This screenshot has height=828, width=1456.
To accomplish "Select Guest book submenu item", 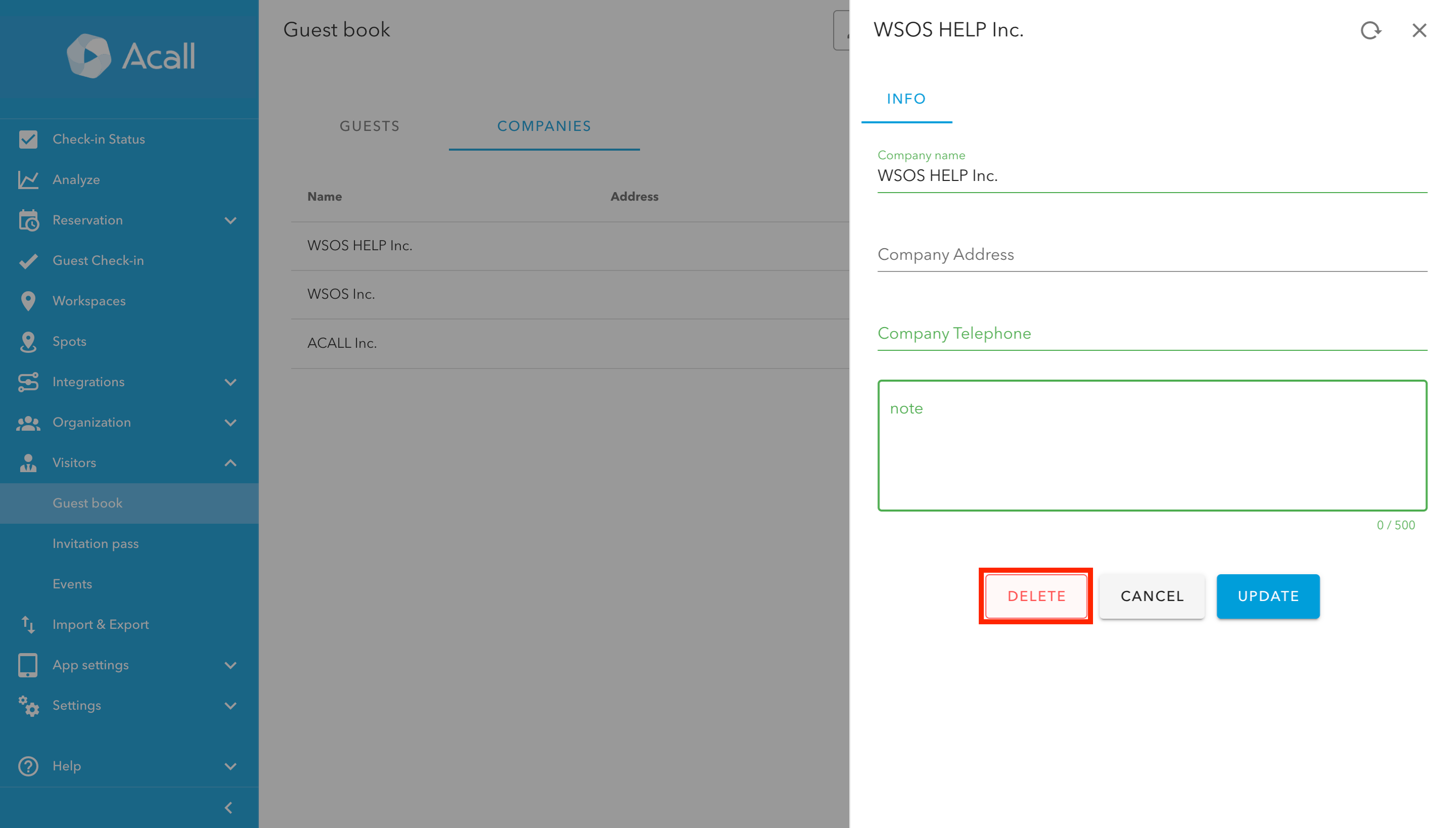I will [x=129, y=503].
